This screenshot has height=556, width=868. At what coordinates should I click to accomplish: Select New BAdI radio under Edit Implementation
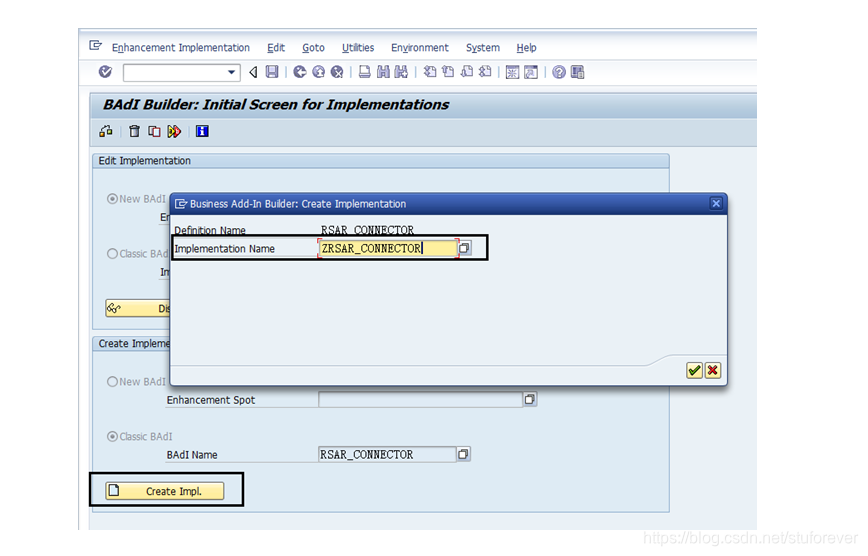tap(112, 199)
